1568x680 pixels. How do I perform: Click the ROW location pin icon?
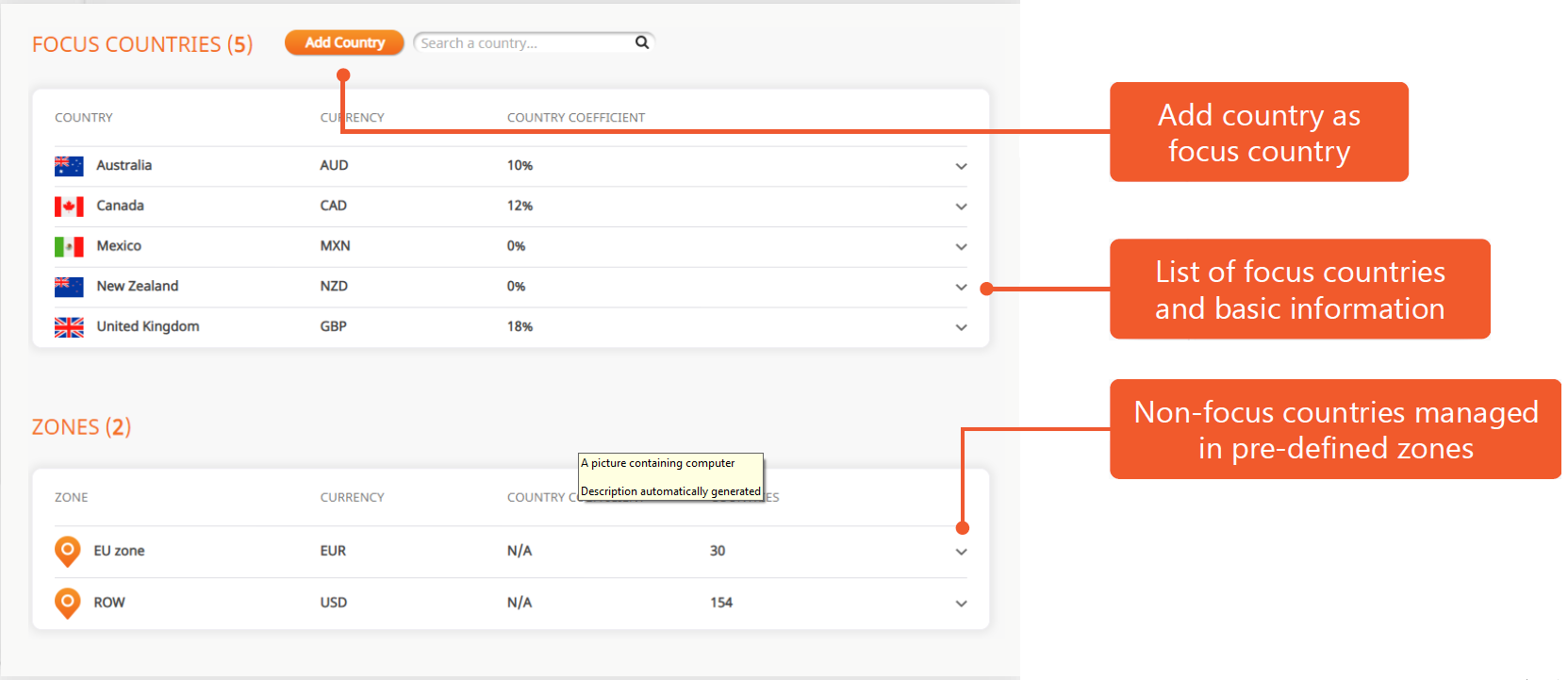pos(68,604)
